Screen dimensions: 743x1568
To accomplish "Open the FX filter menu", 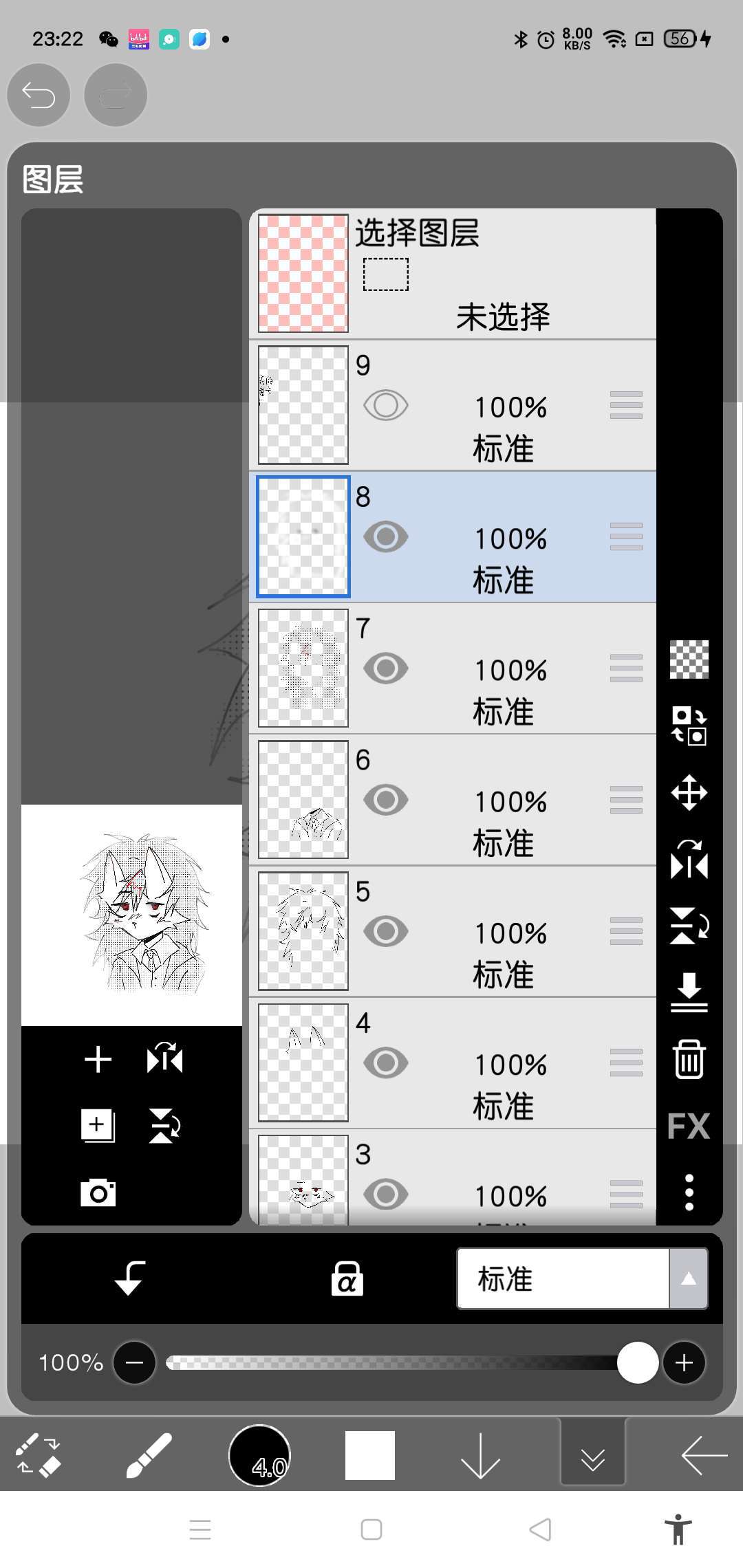I will 689,1126.
